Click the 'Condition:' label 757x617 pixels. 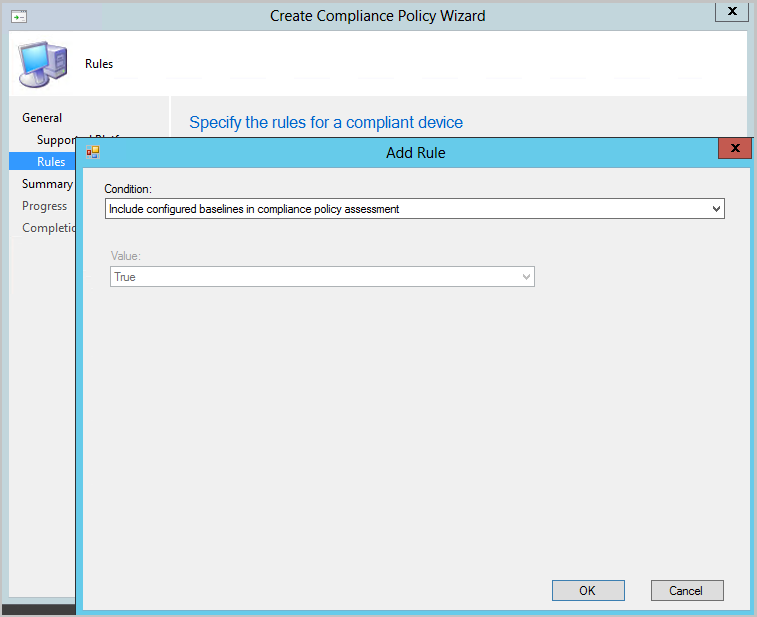coord(128,189)
